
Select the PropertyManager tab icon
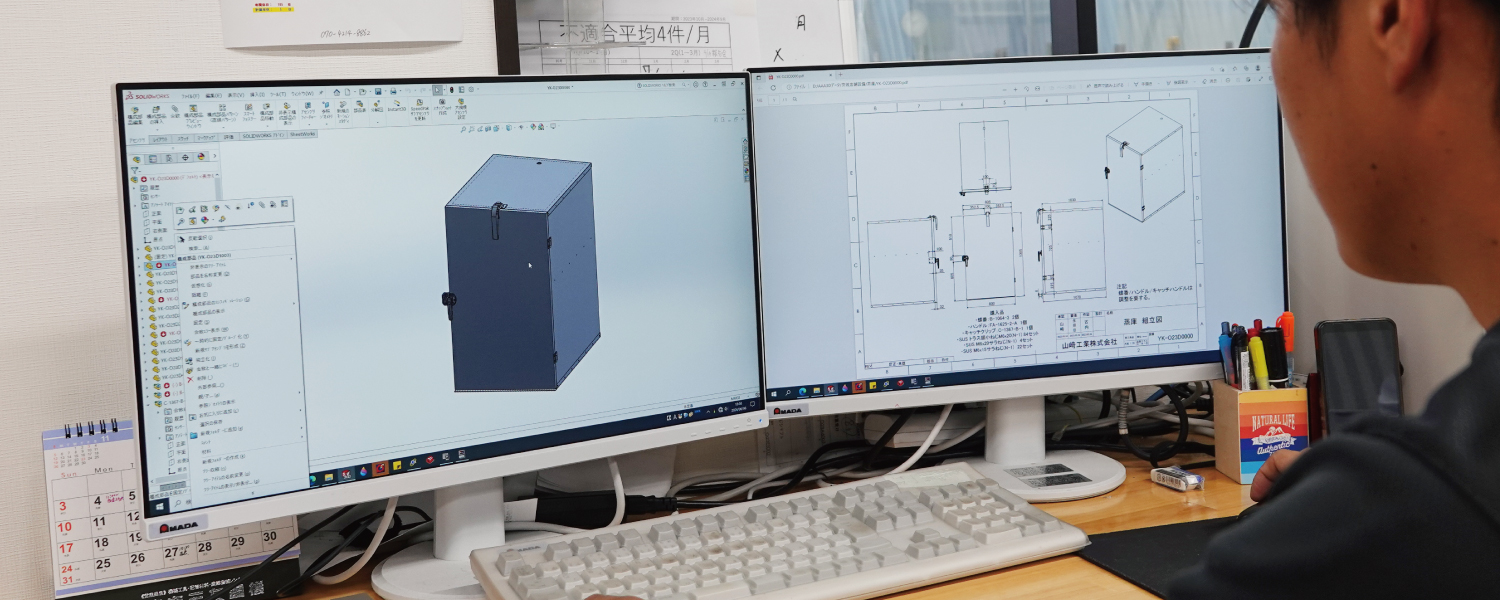coord(152,159)
